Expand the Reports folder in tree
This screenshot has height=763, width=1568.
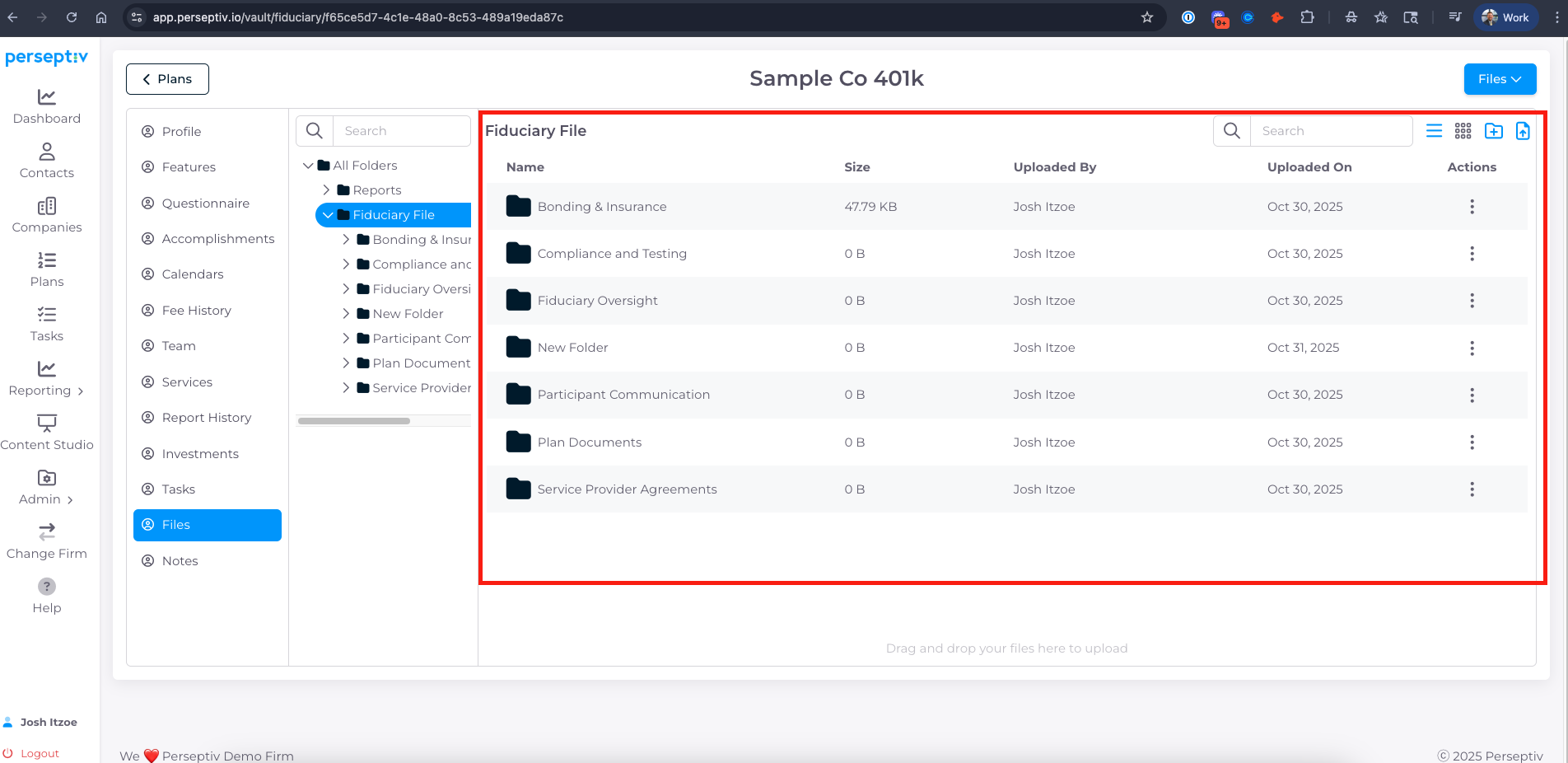[x=326, y=190]
